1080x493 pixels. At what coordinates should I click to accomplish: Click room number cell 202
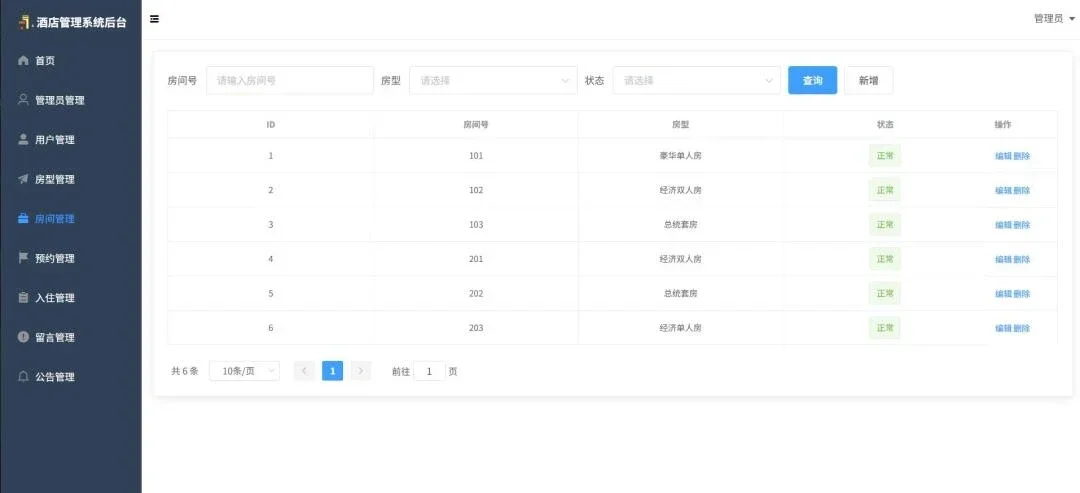[476, 293]
